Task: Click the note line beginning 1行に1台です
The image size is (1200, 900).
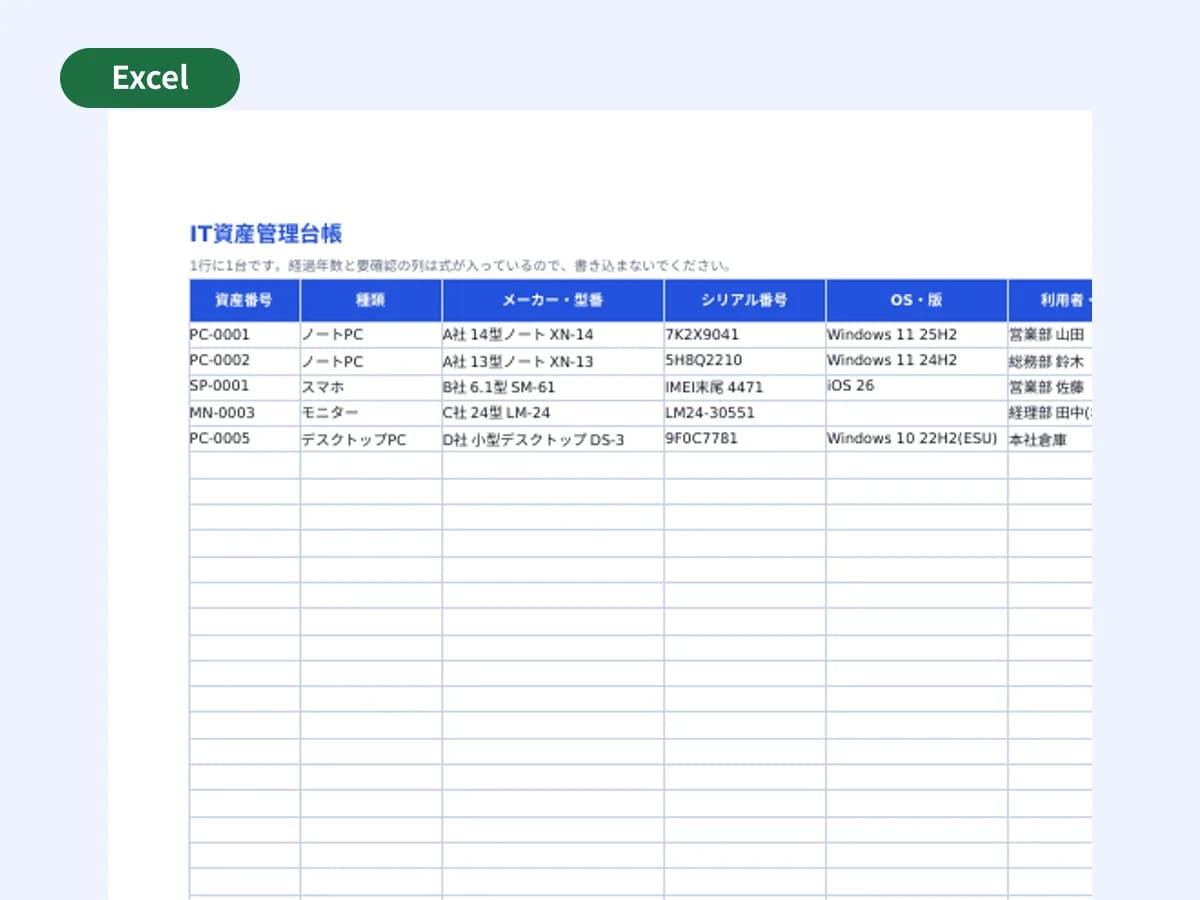Action: coord(461,266)
